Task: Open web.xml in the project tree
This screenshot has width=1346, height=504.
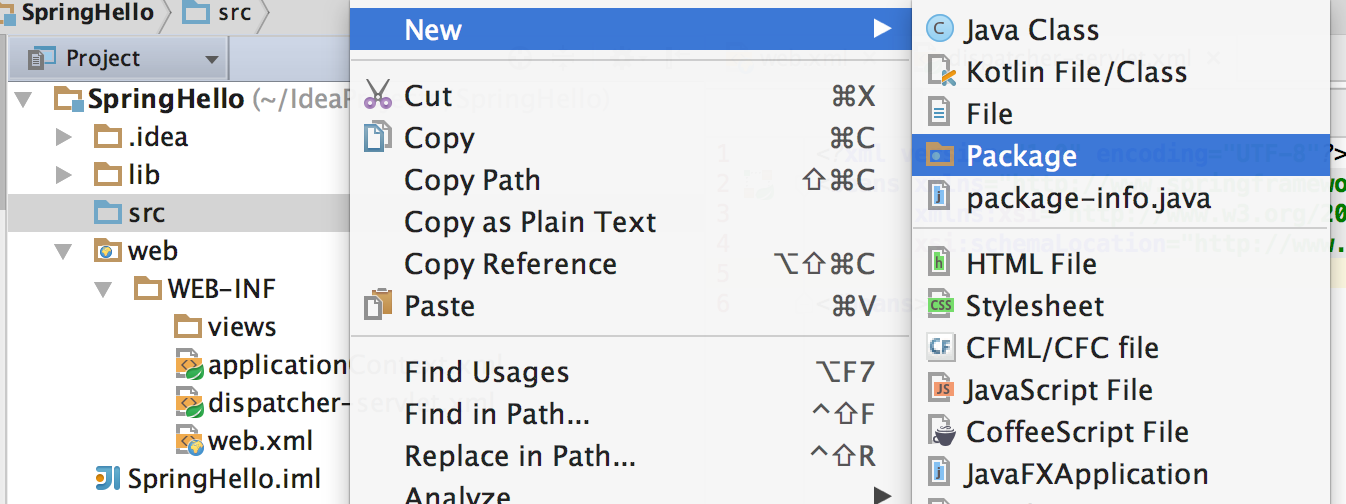Action: coord(260,441)
